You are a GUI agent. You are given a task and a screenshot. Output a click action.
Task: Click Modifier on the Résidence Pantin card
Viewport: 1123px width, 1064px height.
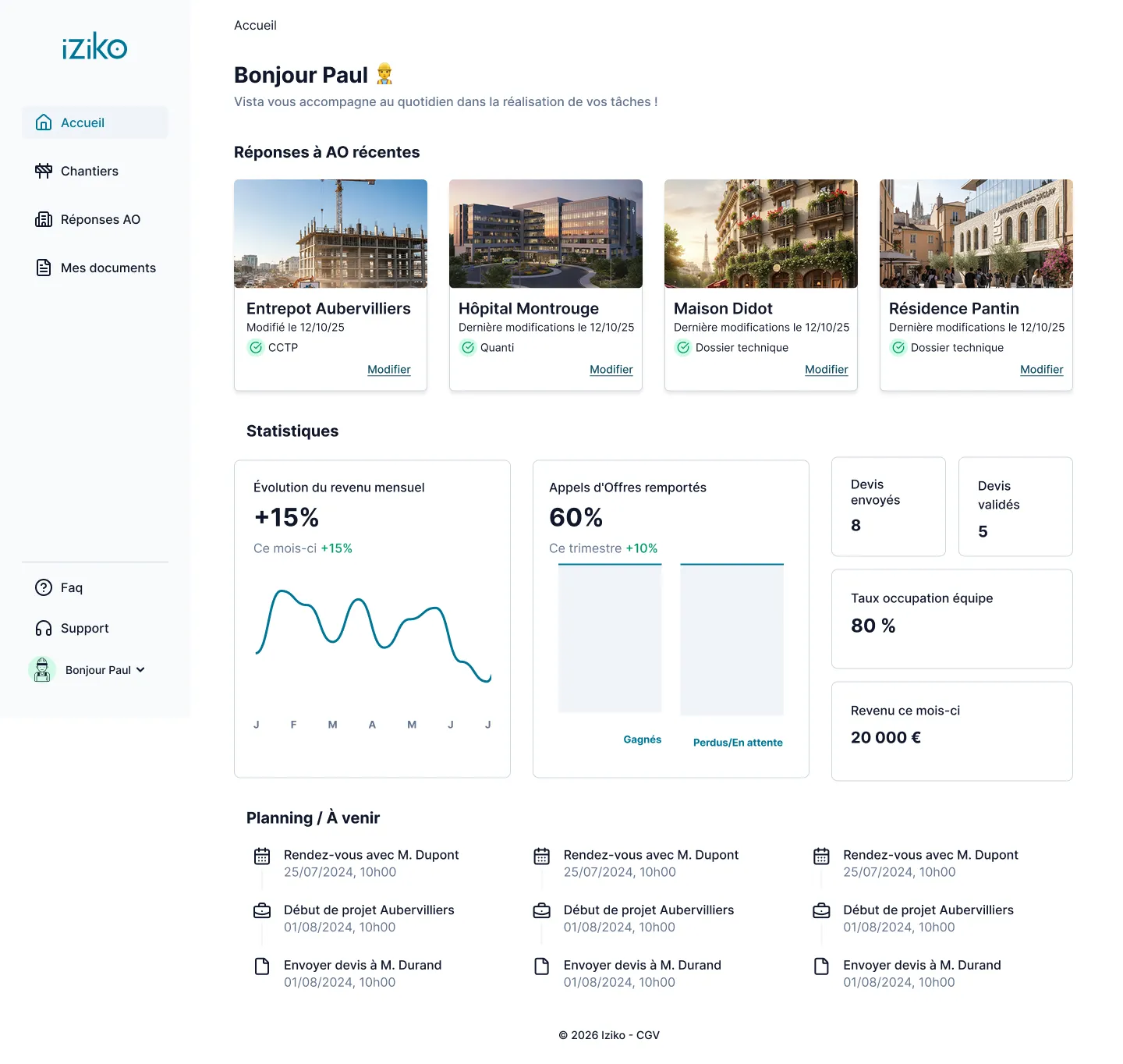(1042, 369)
